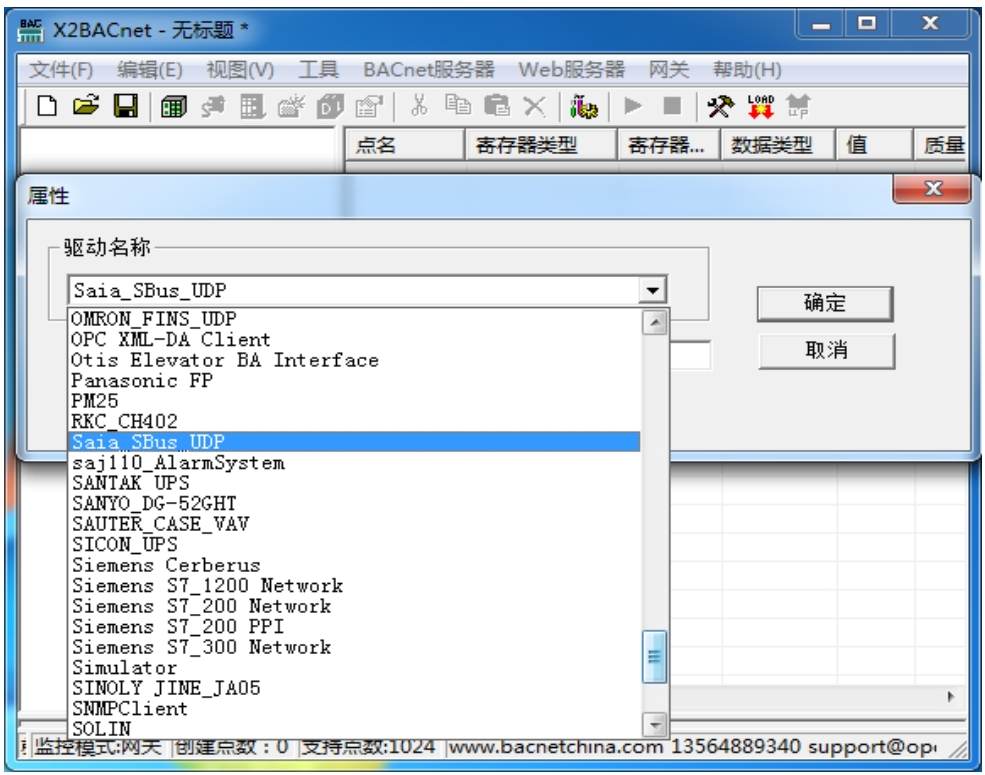Image resolution: width=985 pixels, height=775 pixels.
Task: Select Siemens S7_200 PPI driver
Action: [354, 626]
